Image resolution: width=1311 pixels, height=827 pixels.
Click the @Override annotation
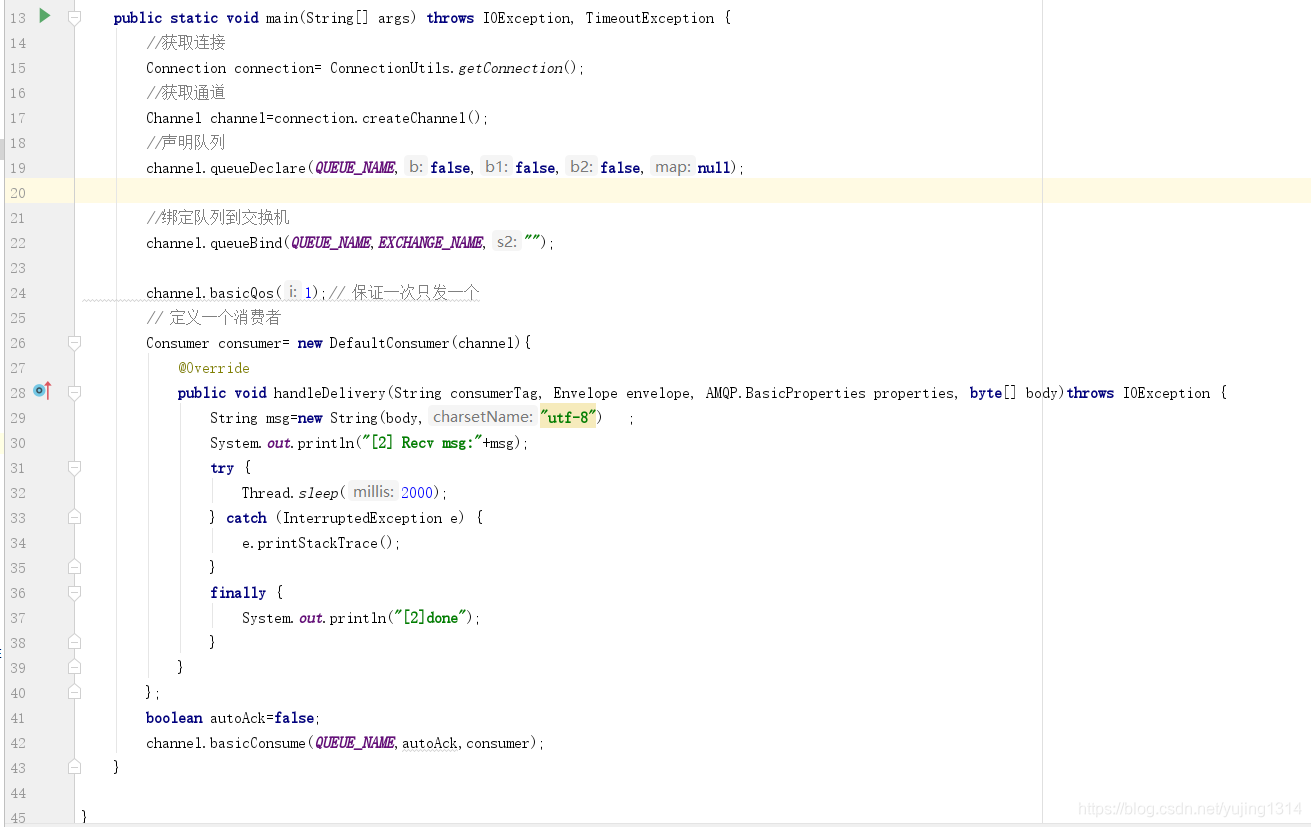(x=214, y=368)
